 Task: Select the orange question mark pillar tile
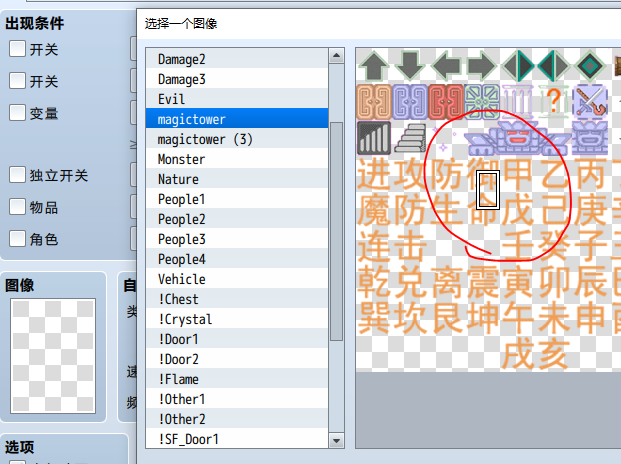coord(554,102)
